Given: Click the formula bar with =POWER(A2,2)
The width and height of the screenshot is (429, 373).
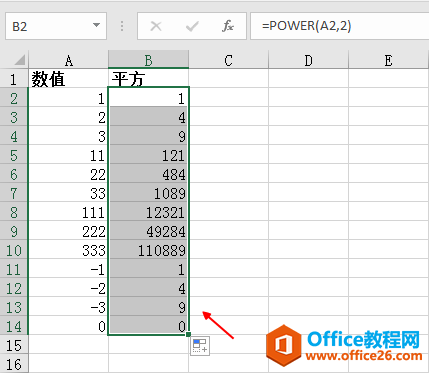Looking at the screenshot, I should [339, 26].
